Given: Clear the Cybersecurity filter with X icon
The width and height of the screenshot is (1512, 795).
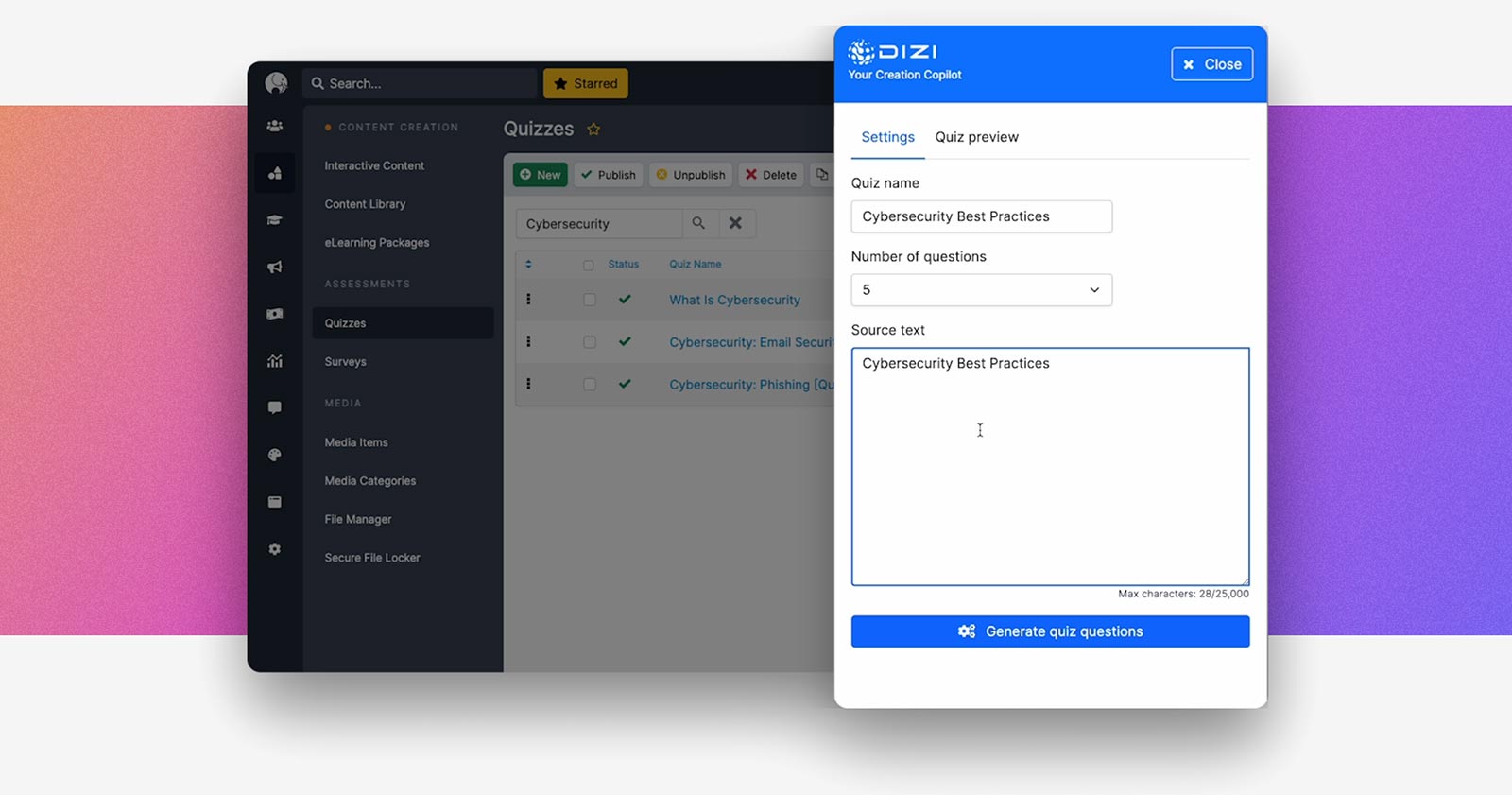Looking at the screenshot, I should pyautogui.click(x=735, y=224).
